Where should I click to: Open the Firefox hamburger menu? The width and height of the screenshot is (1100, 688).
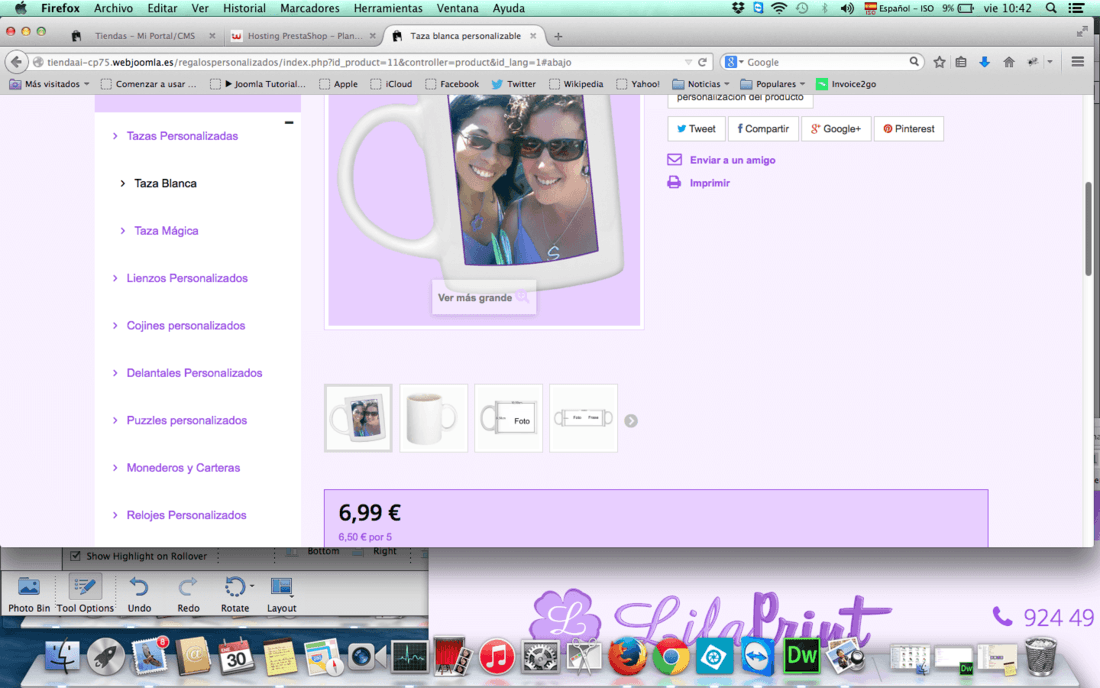(x=1078, y=62)
